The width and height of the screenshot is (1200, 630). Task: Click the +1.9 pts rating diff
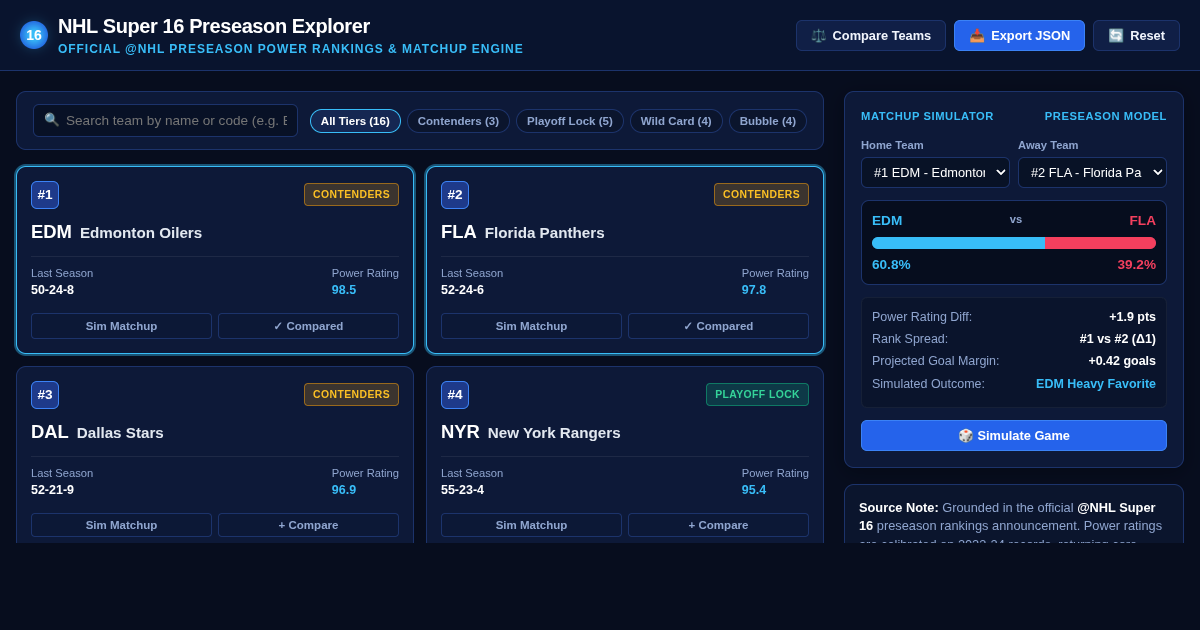point(1132,317)
